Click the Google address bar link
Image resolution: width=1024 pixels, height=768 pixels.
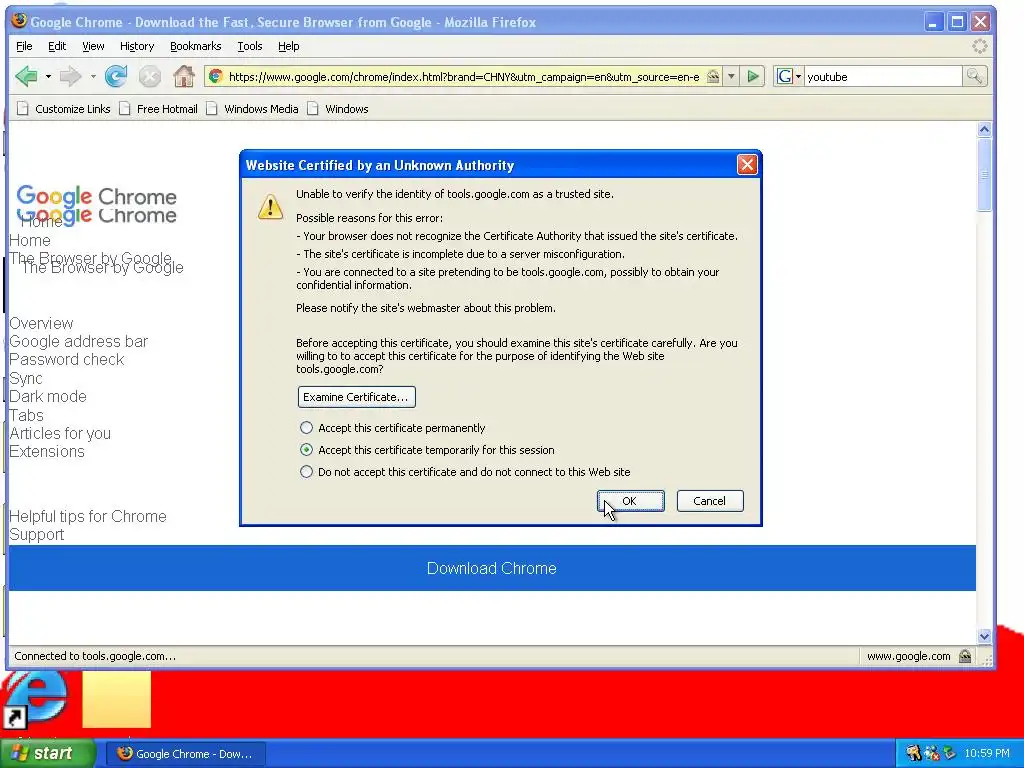[x=78, y=342]
